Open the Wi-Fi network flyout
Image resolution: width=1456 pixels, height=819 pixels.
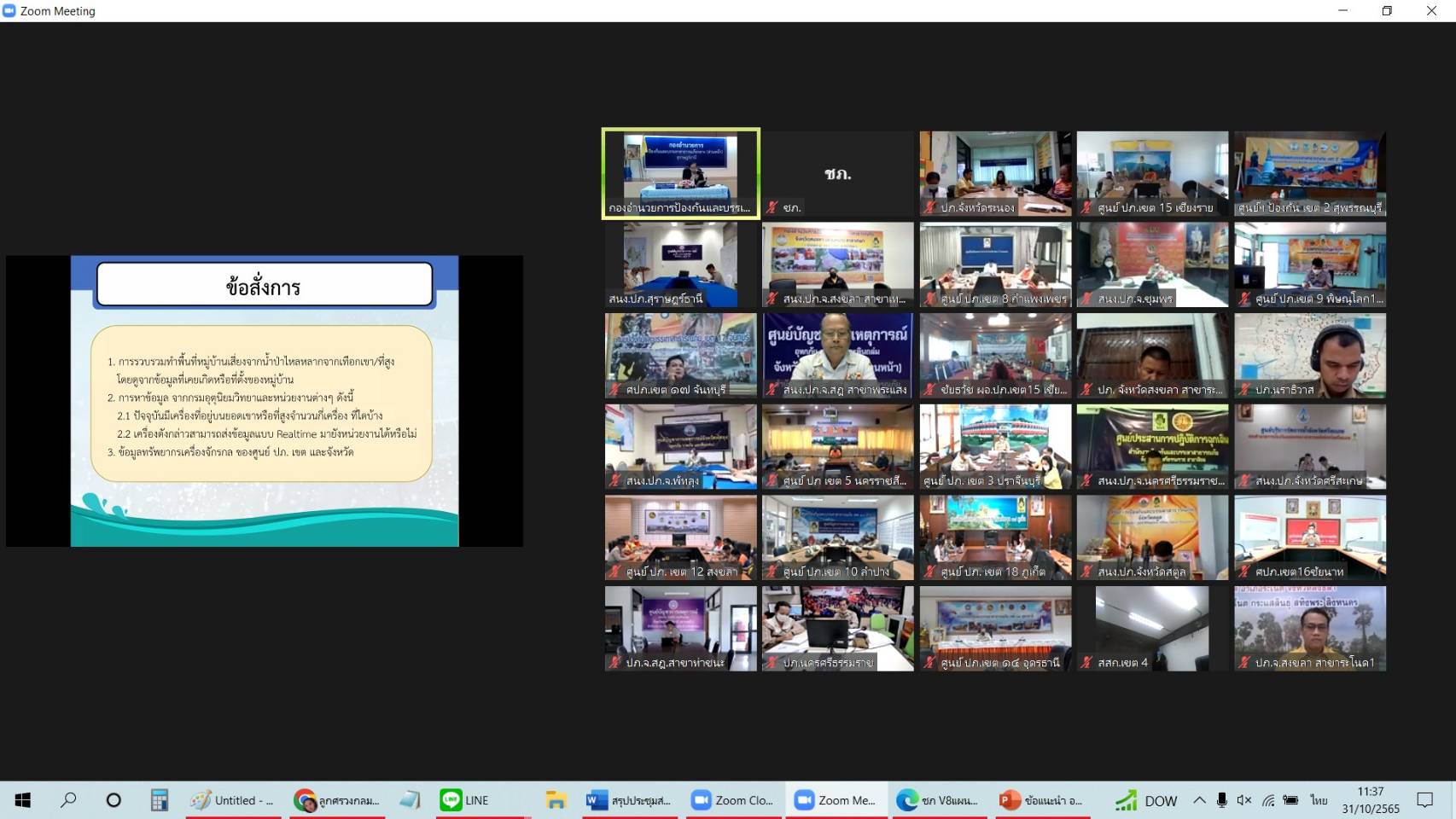1268,800
